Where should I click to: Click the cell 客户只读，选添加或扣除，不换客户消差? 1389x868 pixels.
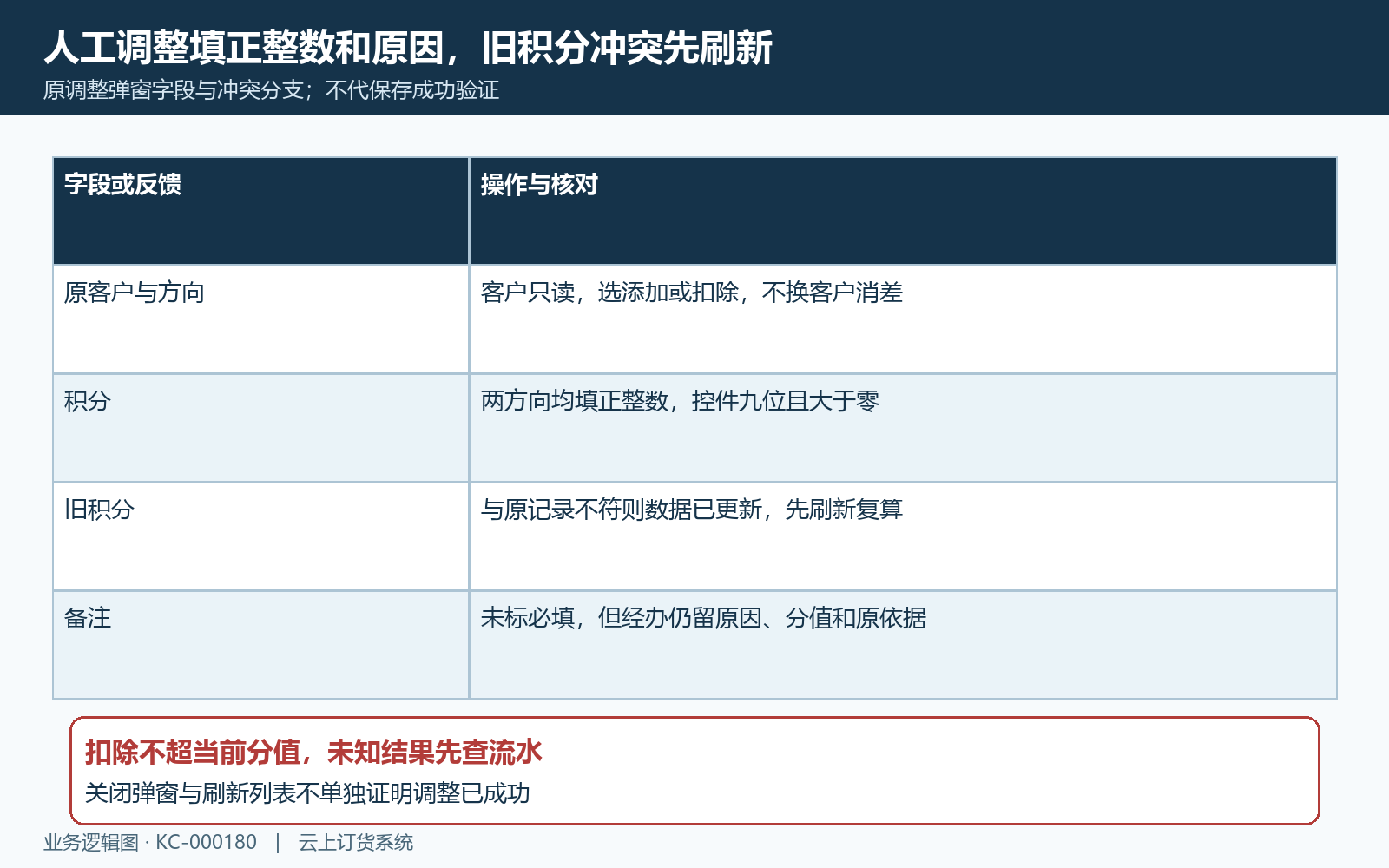[903, 319]
